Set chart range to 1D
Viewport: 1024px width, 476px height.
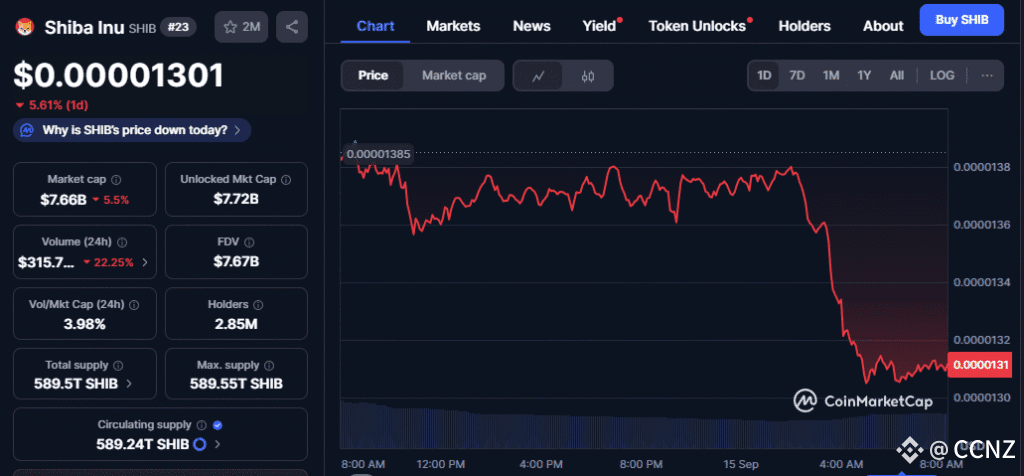[764, 76]
